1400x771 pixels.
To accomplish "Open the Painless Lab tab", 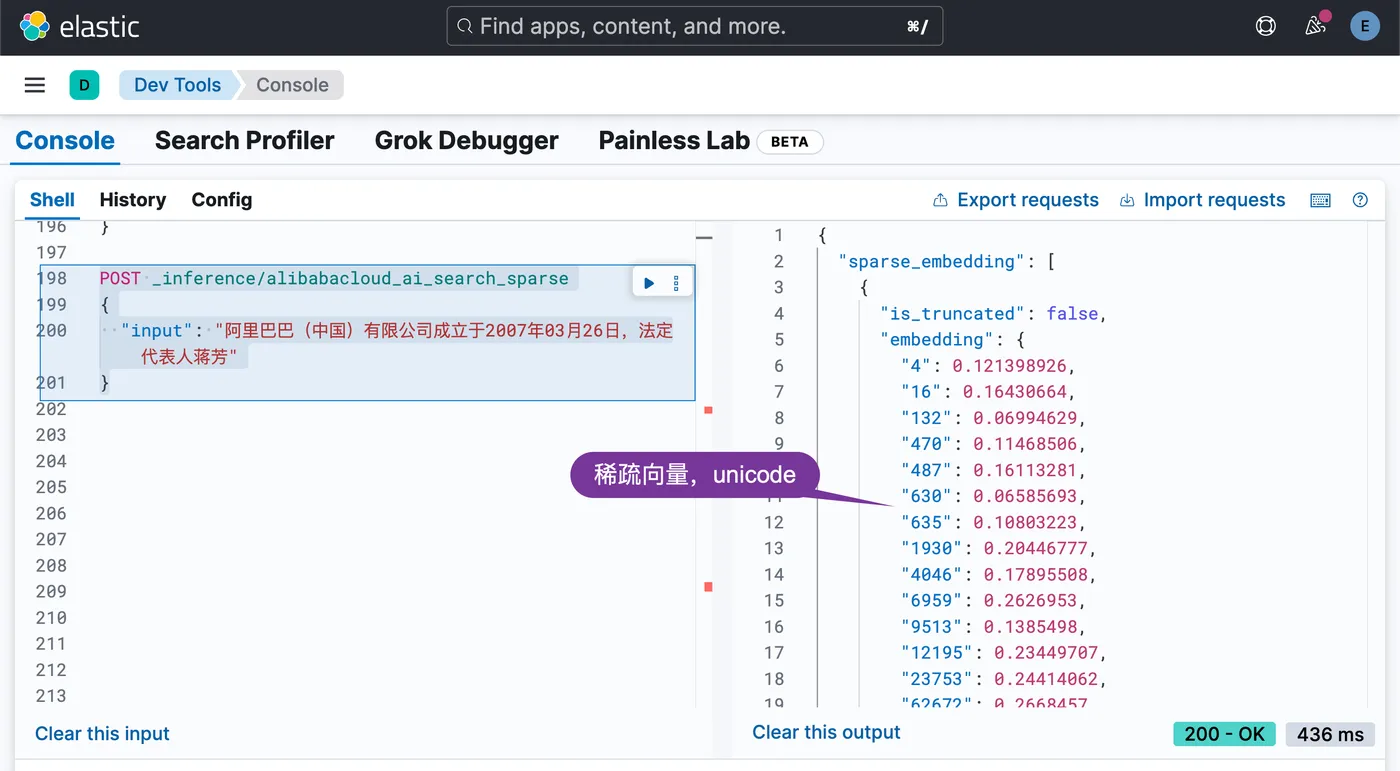I will [x=674, y=141].
